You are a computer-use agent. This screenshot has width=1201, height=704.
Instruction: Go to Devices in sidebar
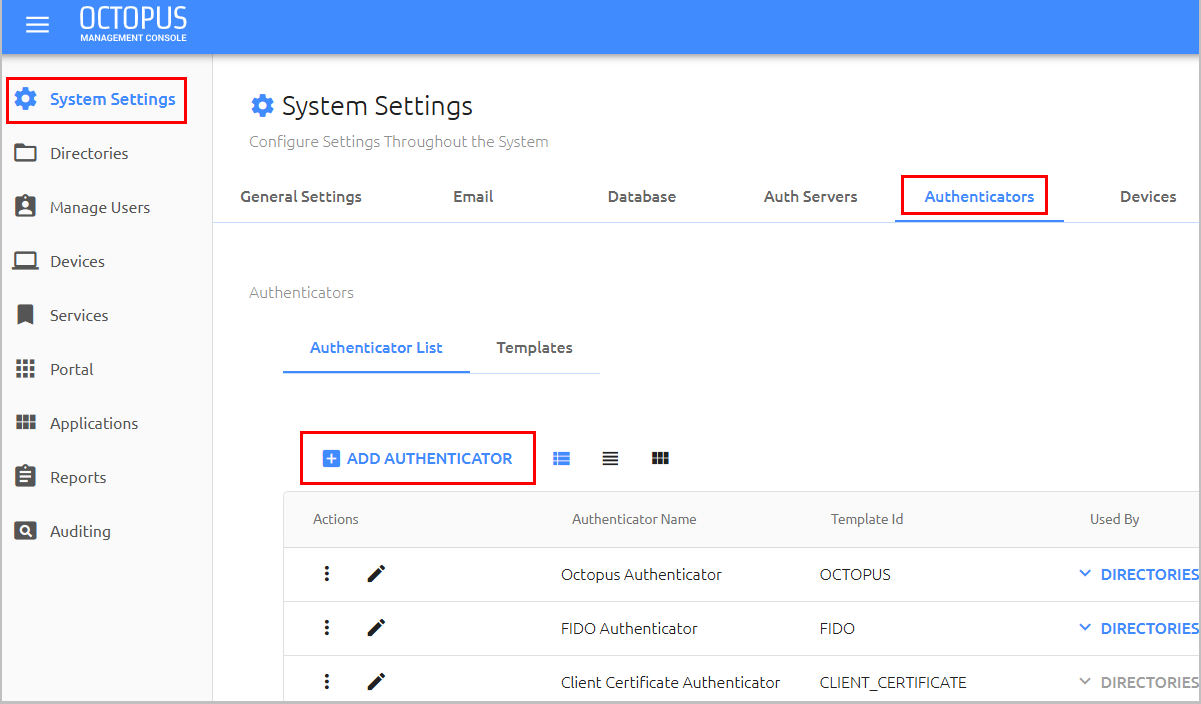tap(77, 261)
